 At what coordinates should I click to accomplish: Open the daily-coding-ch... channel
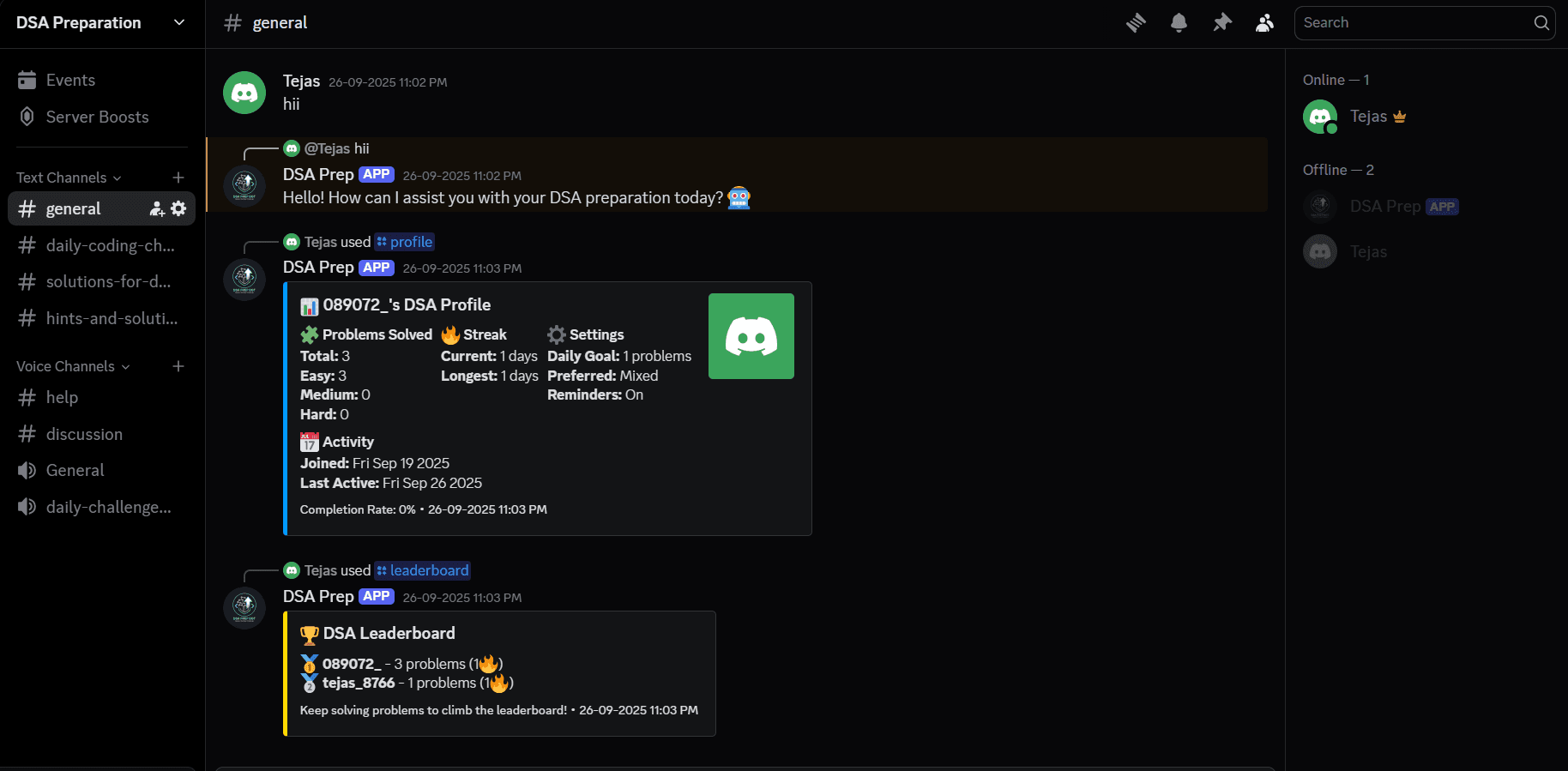point(102,245)
